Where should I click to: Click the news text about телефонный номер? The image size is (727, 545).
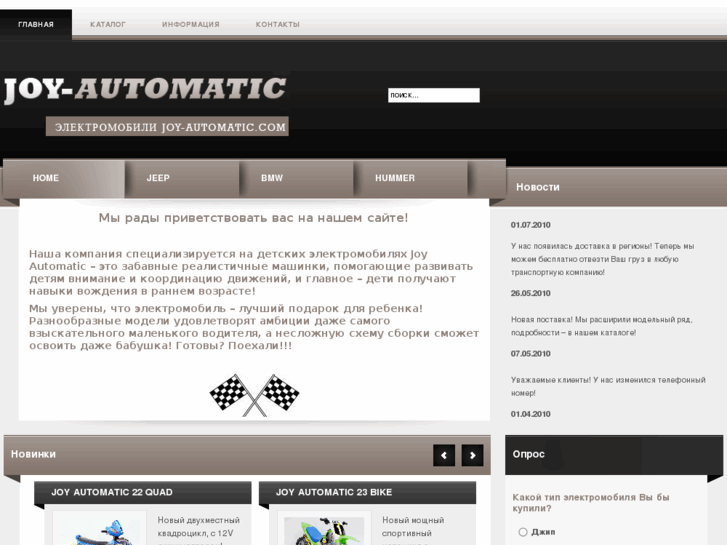(x=608, y=386)
